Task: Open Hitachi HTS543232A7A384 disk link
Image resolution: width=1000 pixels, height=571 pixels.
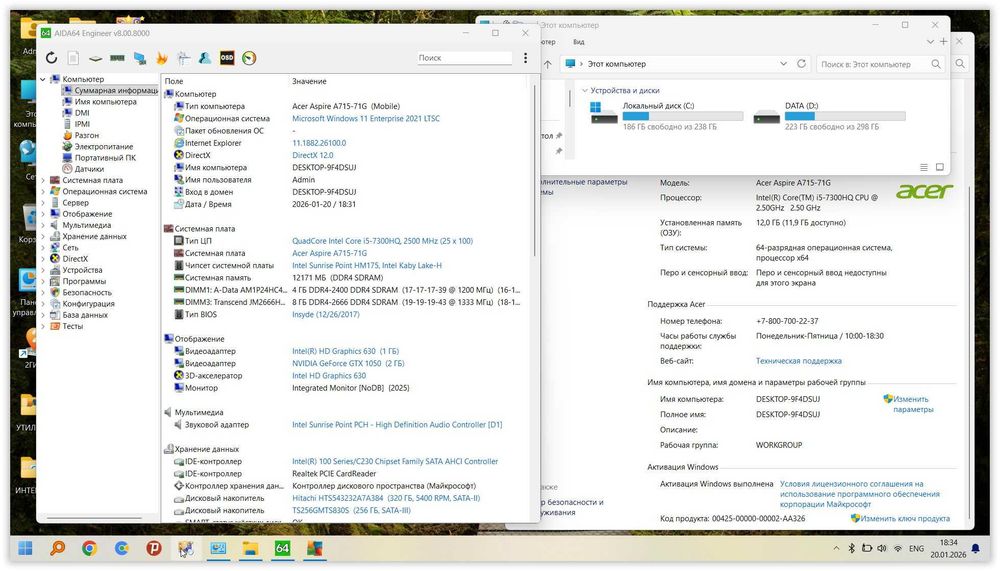Action: (x=386, y=498)
